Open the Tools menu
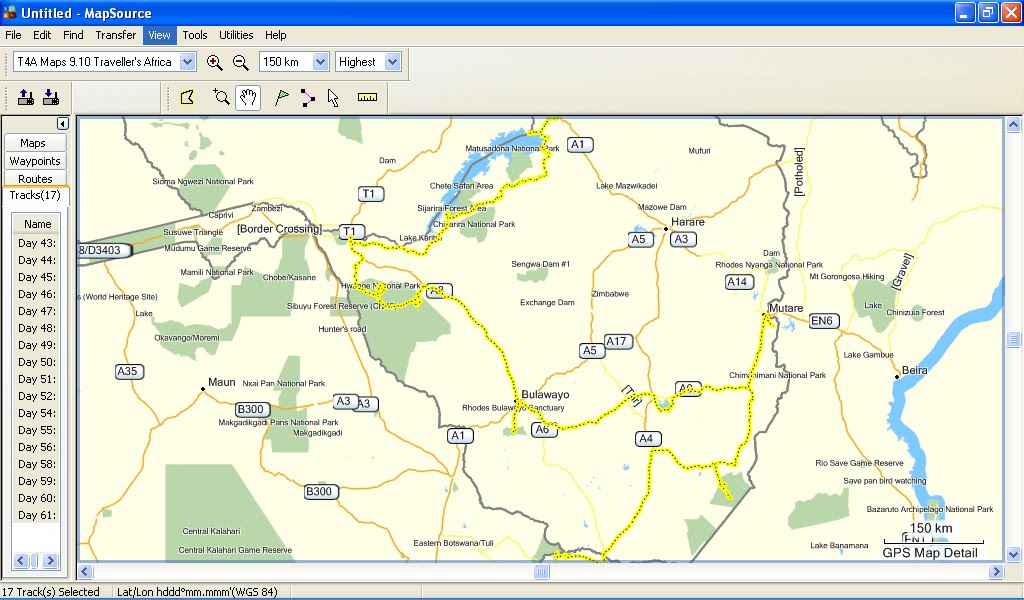The width and height of the screenshot is (1024, 600). coord(195,35)
